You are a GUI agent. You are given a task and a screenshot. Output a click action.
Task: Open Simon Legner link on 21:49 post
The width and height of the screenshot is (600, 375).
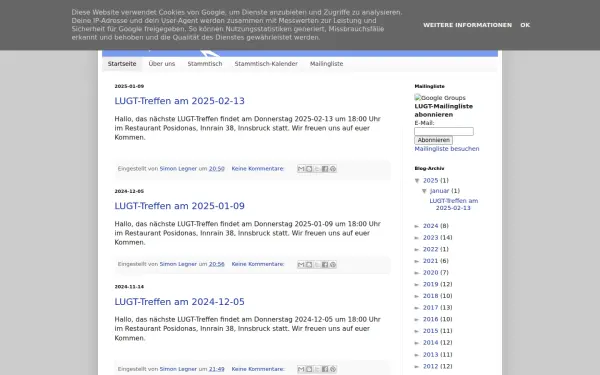coord(178,369)
